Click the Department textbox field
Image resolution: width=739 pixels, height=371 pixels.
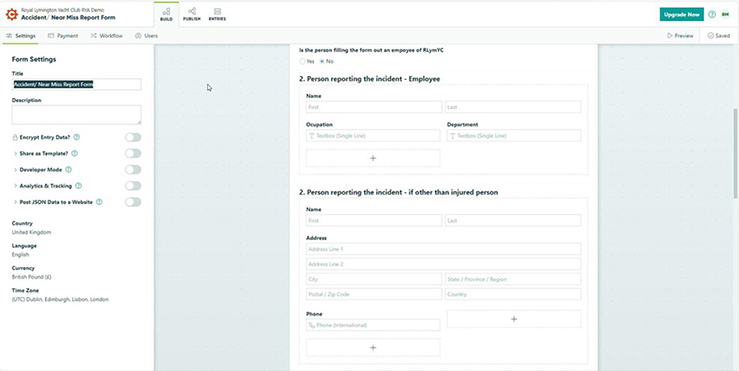tap(514, 136)
